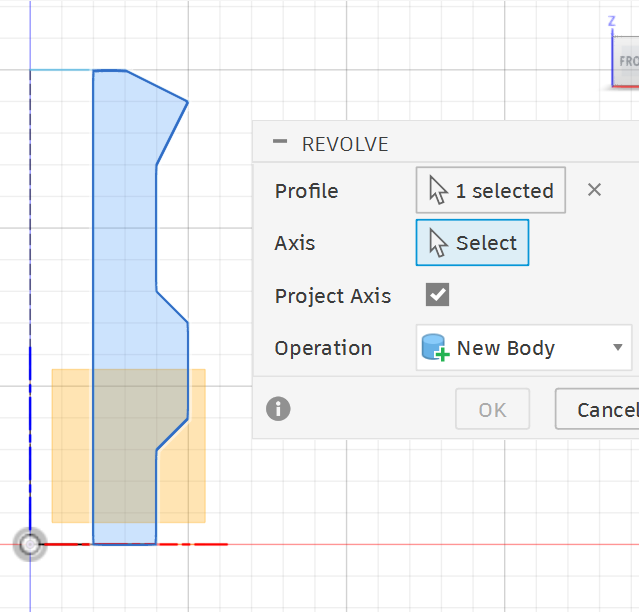The width and height of the screenshot is (639, 612).
Task: Click the Operation label
Action: pos(323,348)
